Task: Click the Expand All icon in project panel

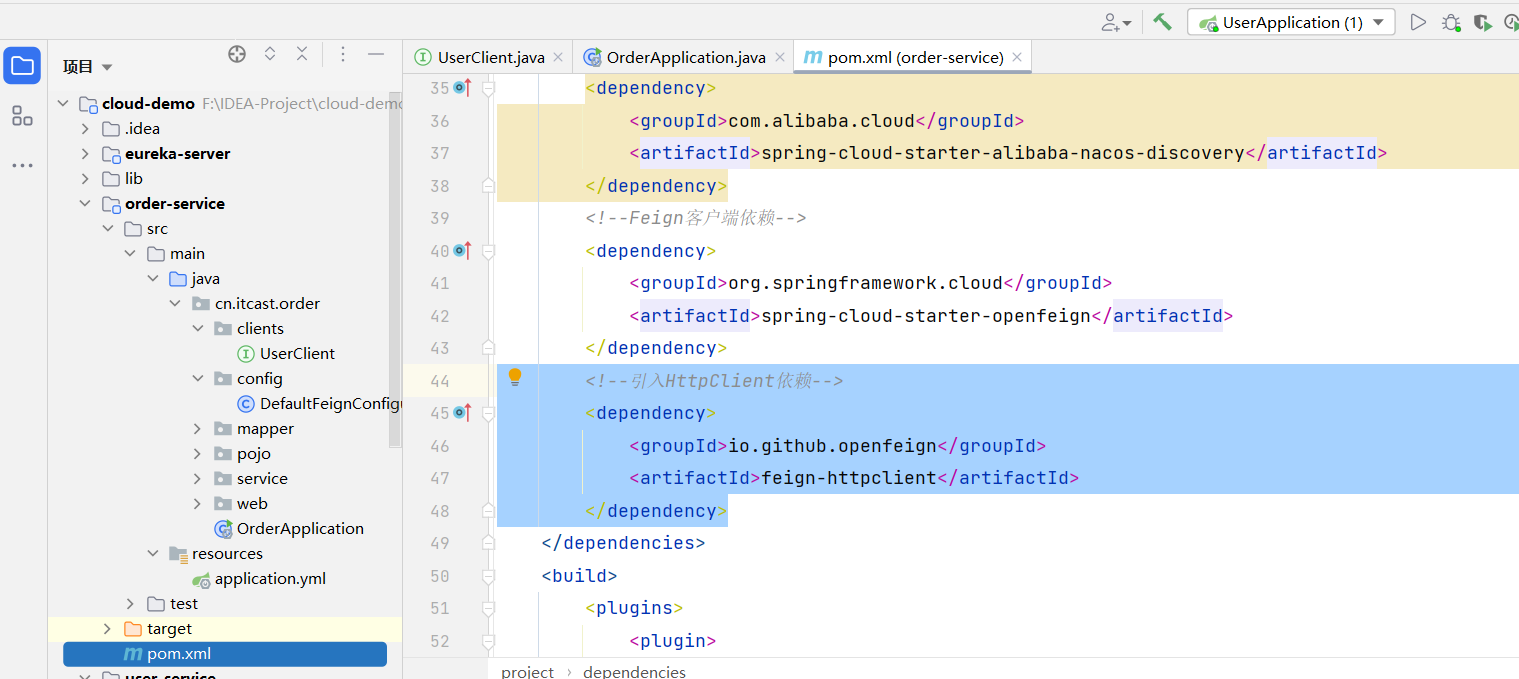Action: (270, 55)
